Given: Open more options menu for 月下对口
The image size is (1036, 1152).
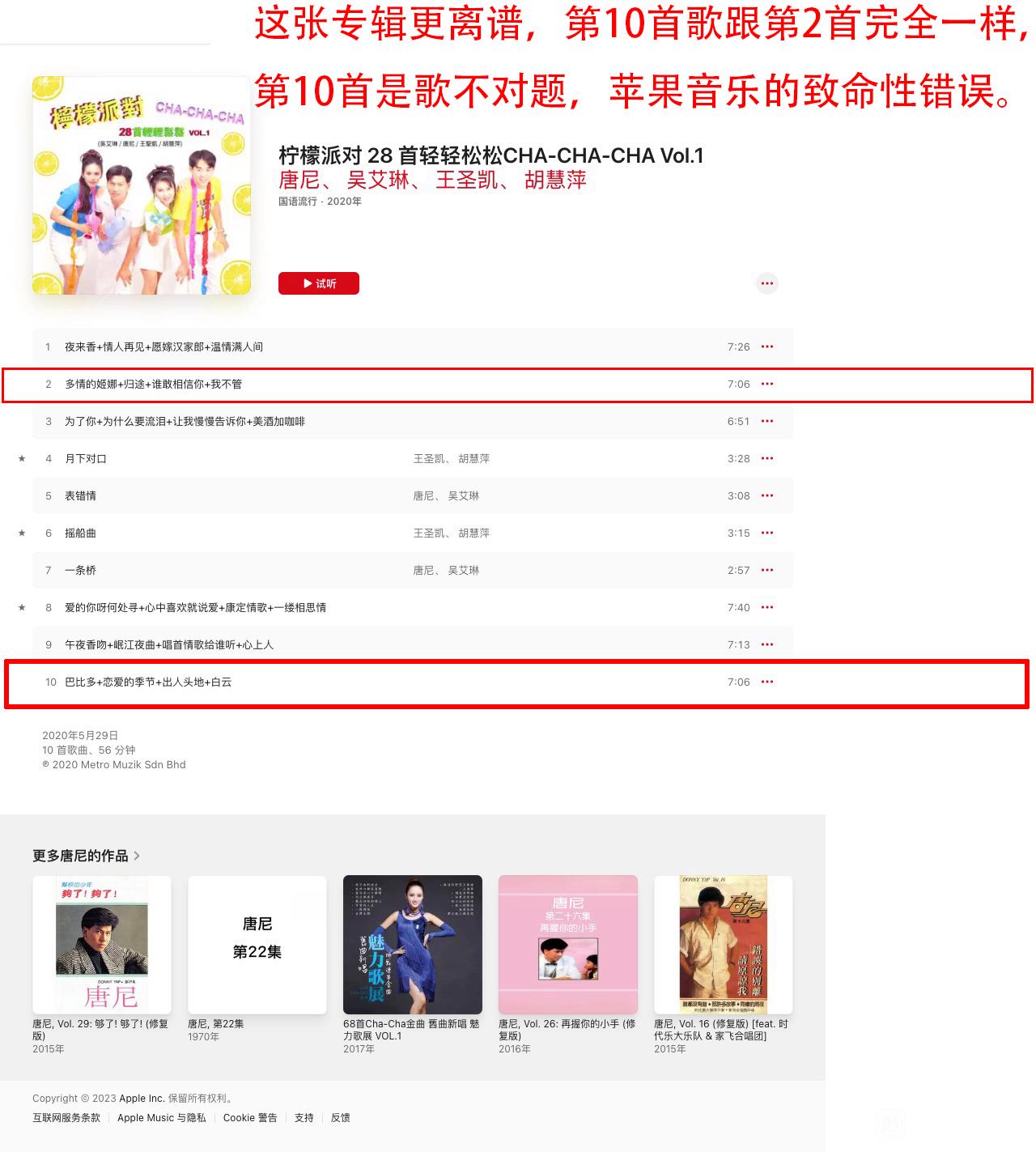Looking at the screenshot, I should pos(767,458).
